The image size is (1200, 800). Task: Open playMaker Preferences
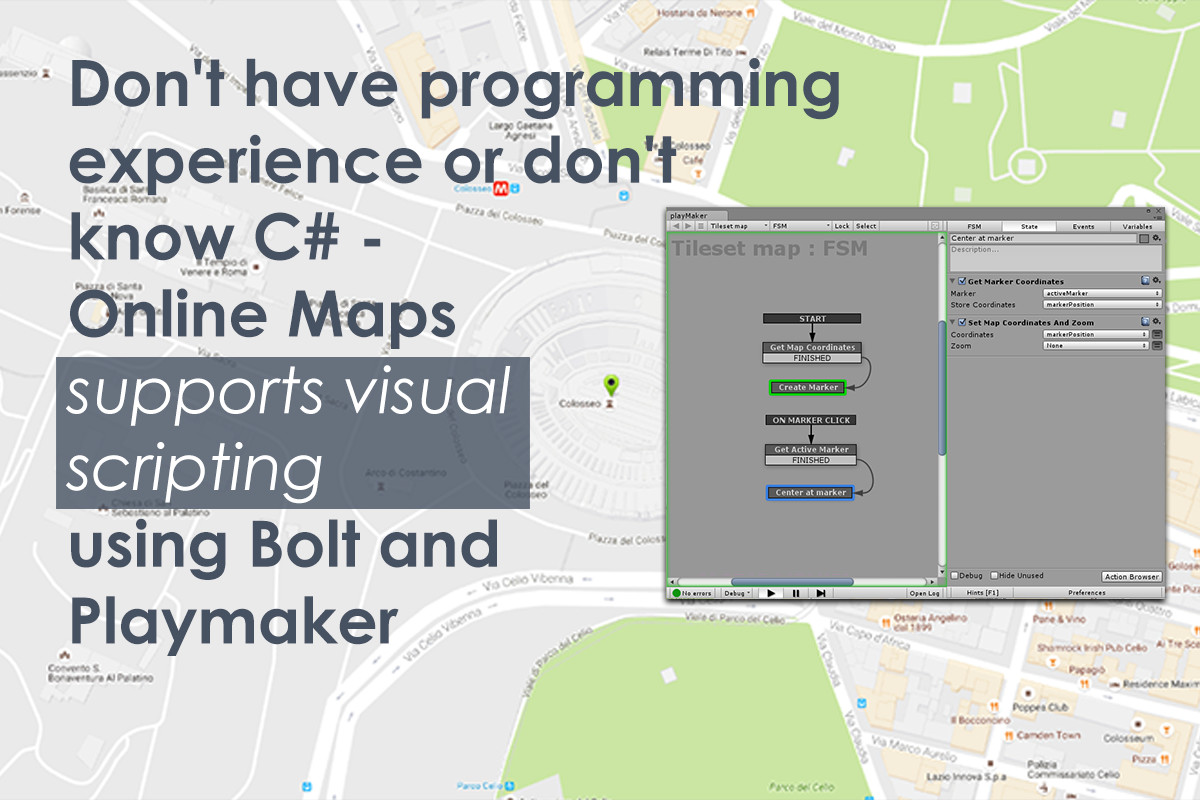pyautogui.click(x=1087, y=593)
